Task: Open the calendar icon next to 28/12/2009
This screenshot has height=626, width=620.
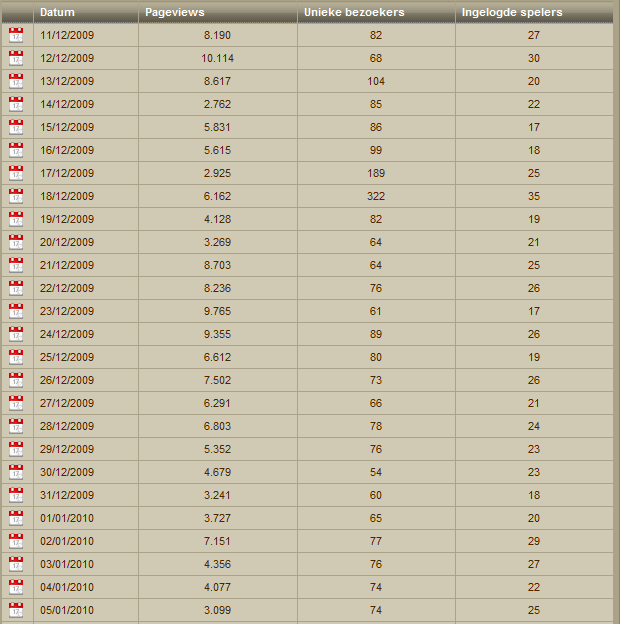Action: click(16, 426)
